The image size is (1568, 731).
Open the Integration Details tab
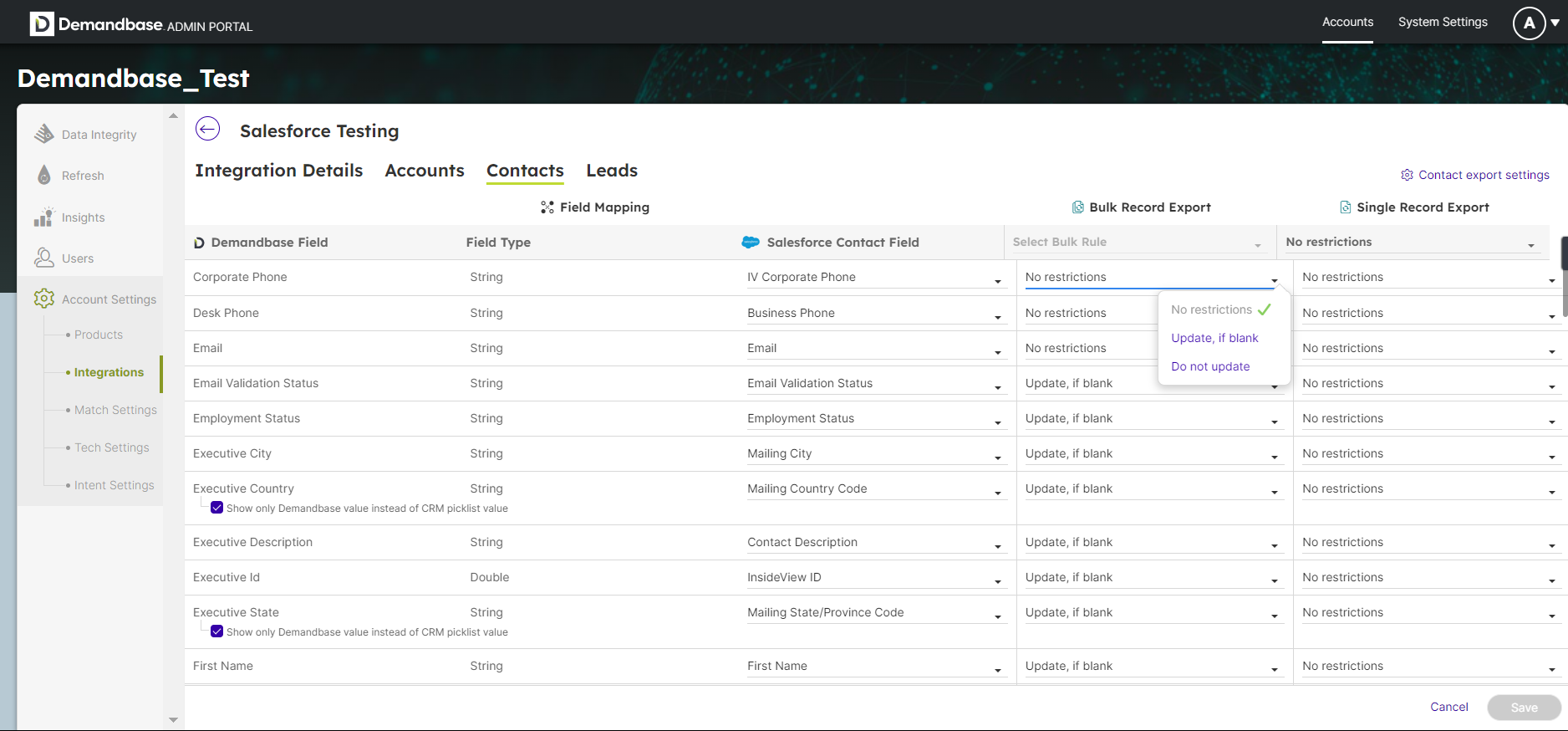[278, 171]
